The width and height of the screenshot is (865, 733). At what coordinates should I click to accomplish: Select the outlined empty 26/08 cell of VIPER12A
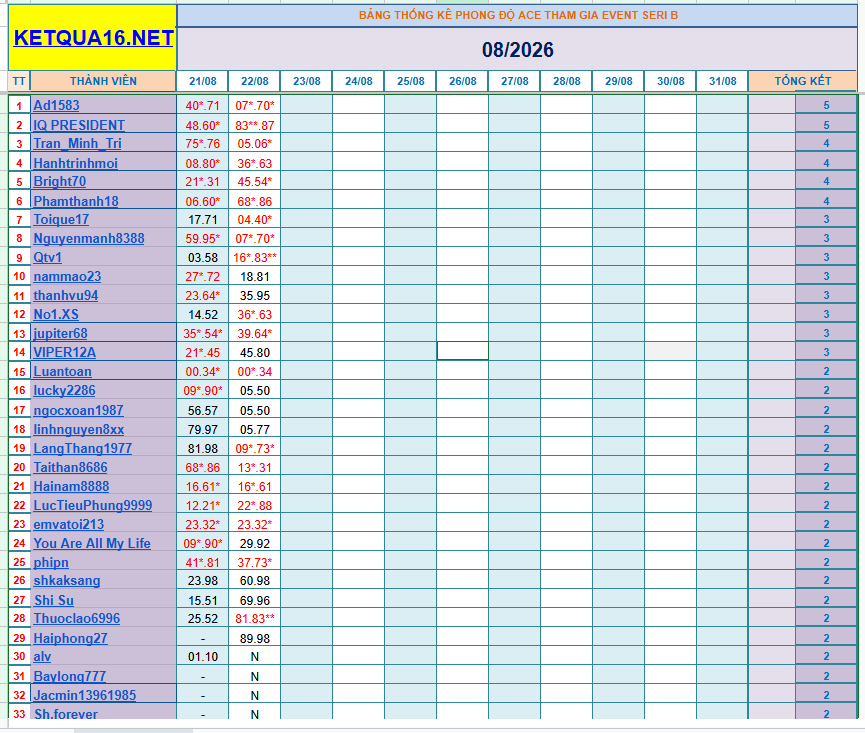coord(462,351)
